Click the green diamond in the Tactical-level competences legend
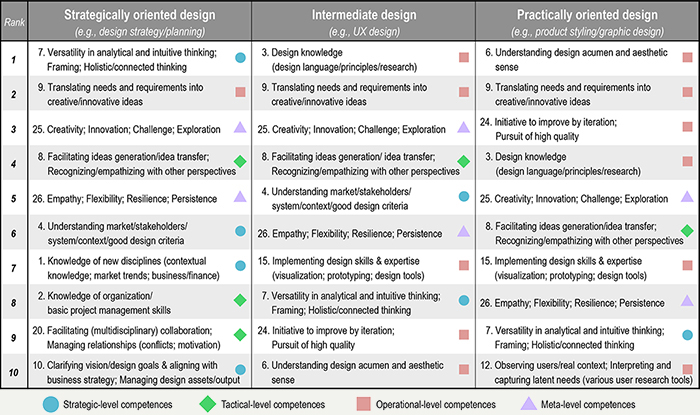This screenshot has width=700, height=415. tap(208, 404)
